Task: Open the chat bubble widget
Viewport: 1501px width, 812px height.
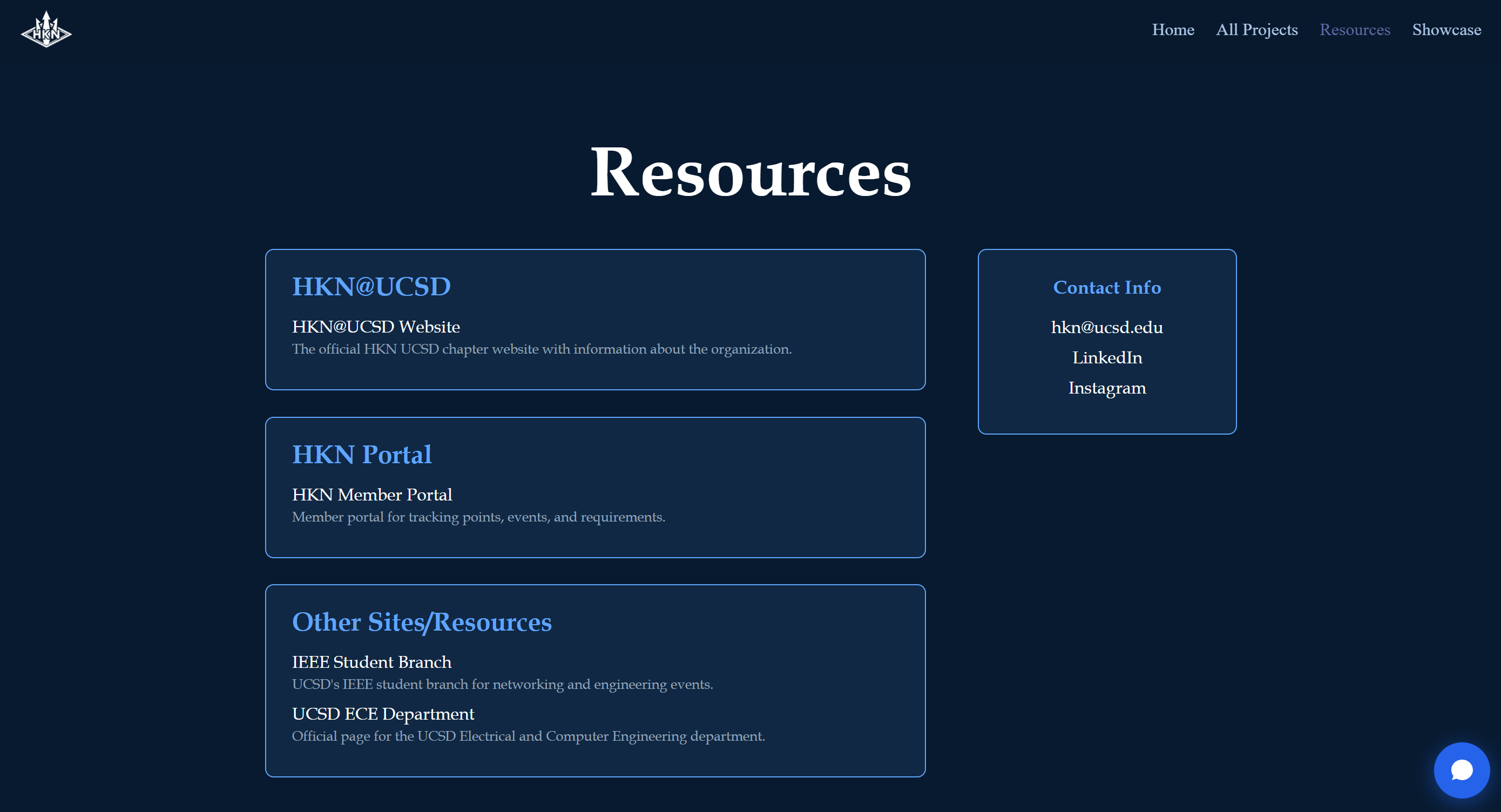Action: pos(1462,770)
